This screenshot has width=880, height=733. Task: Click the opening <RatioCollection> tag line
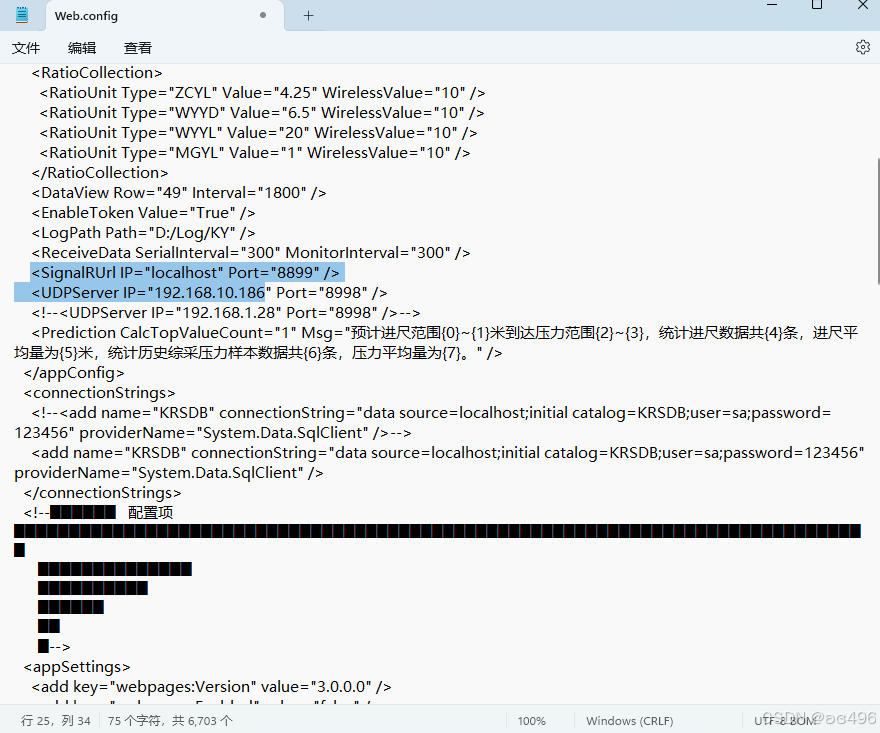pyautogui.click(x=97, y=73)
